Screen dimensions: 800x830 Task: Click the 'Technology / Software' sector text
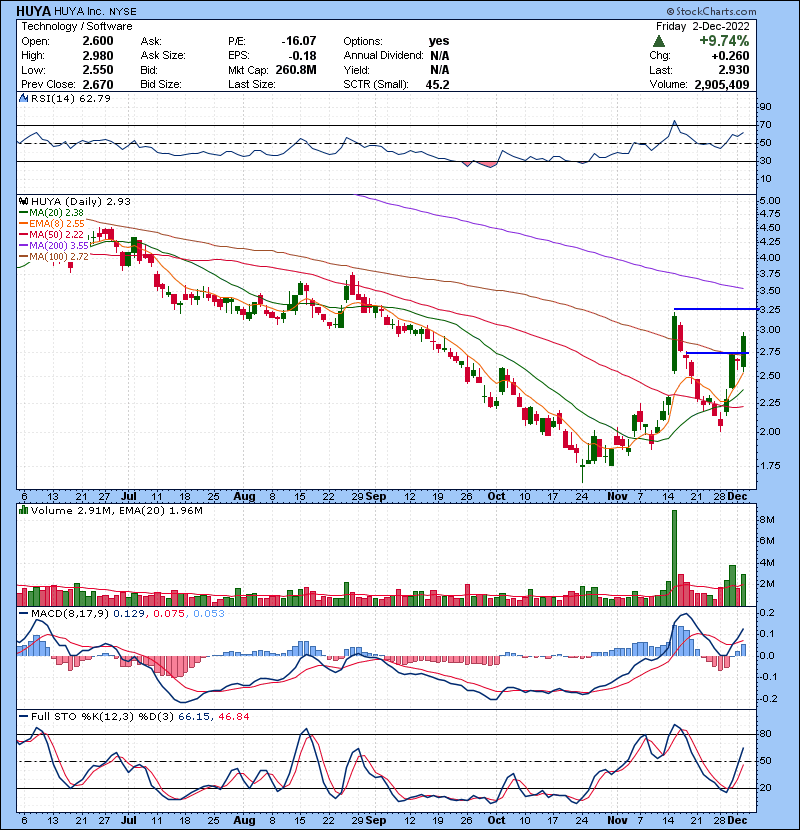coord(77,26)
